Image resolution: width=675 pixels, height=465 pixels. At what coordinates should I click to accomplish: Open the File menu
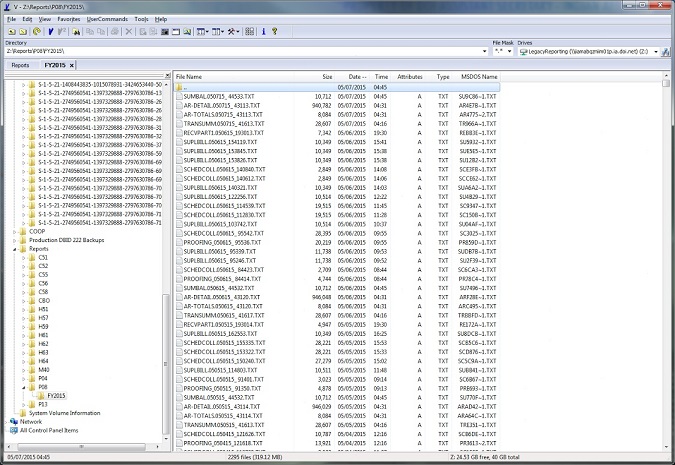coord(12,19)
